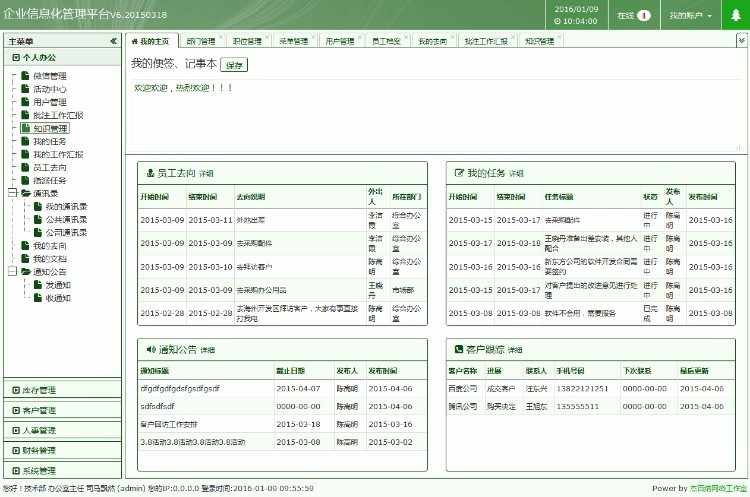
Task: Expand the 库存管理 accordion section
Action: [x=63, y=390]
